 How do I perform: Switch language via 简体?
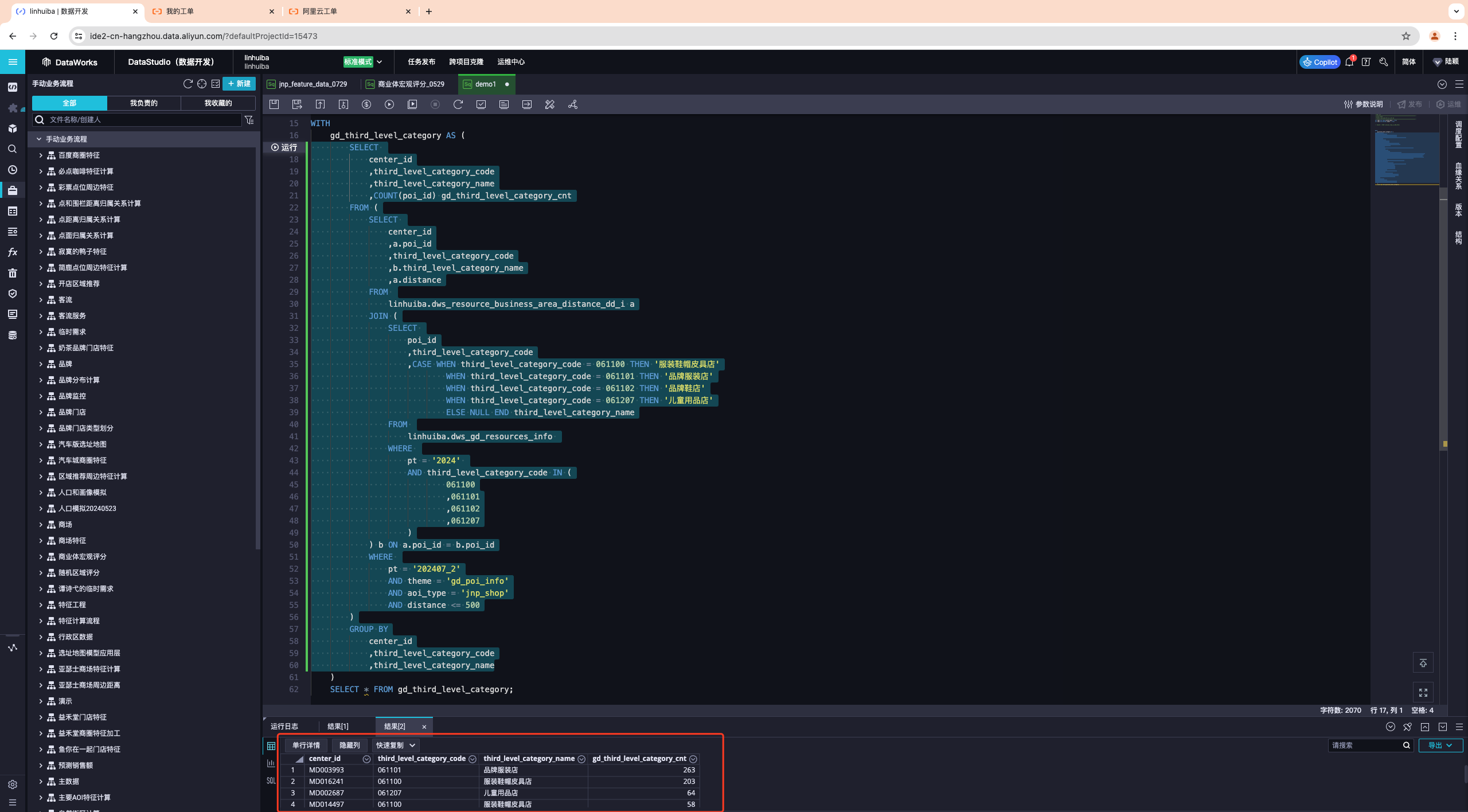coord(1409,62)
